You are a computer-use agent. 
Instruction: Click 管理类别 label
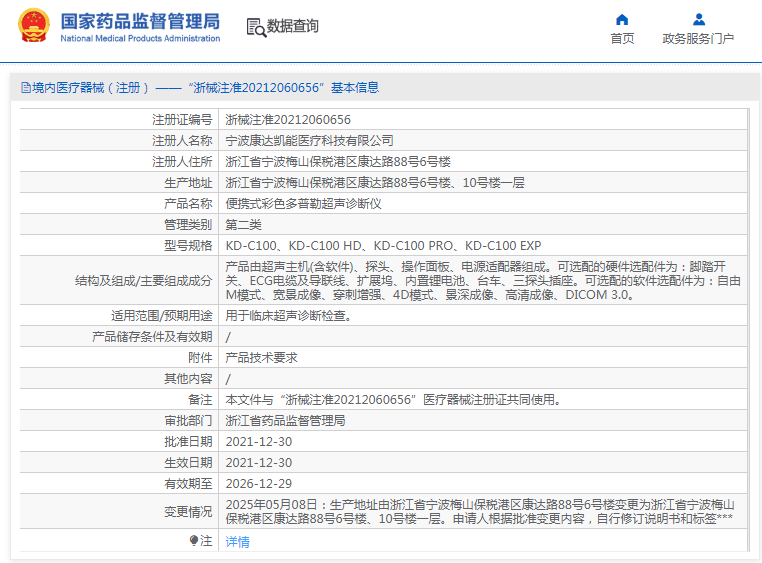pos(188,225)
